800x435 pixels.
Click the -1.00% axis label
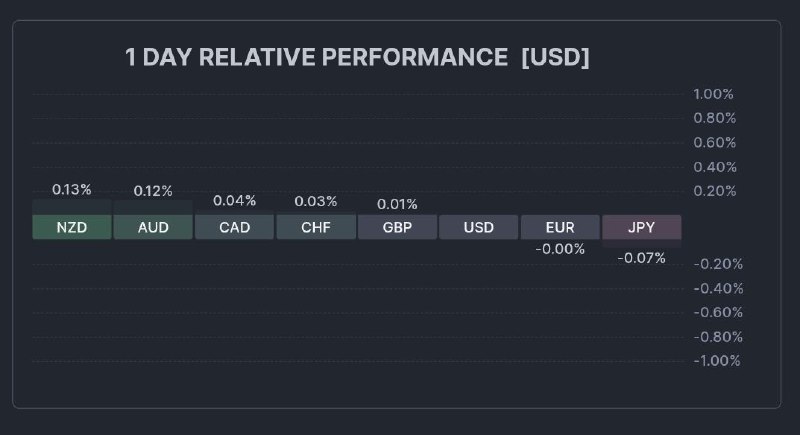[716, 360]
